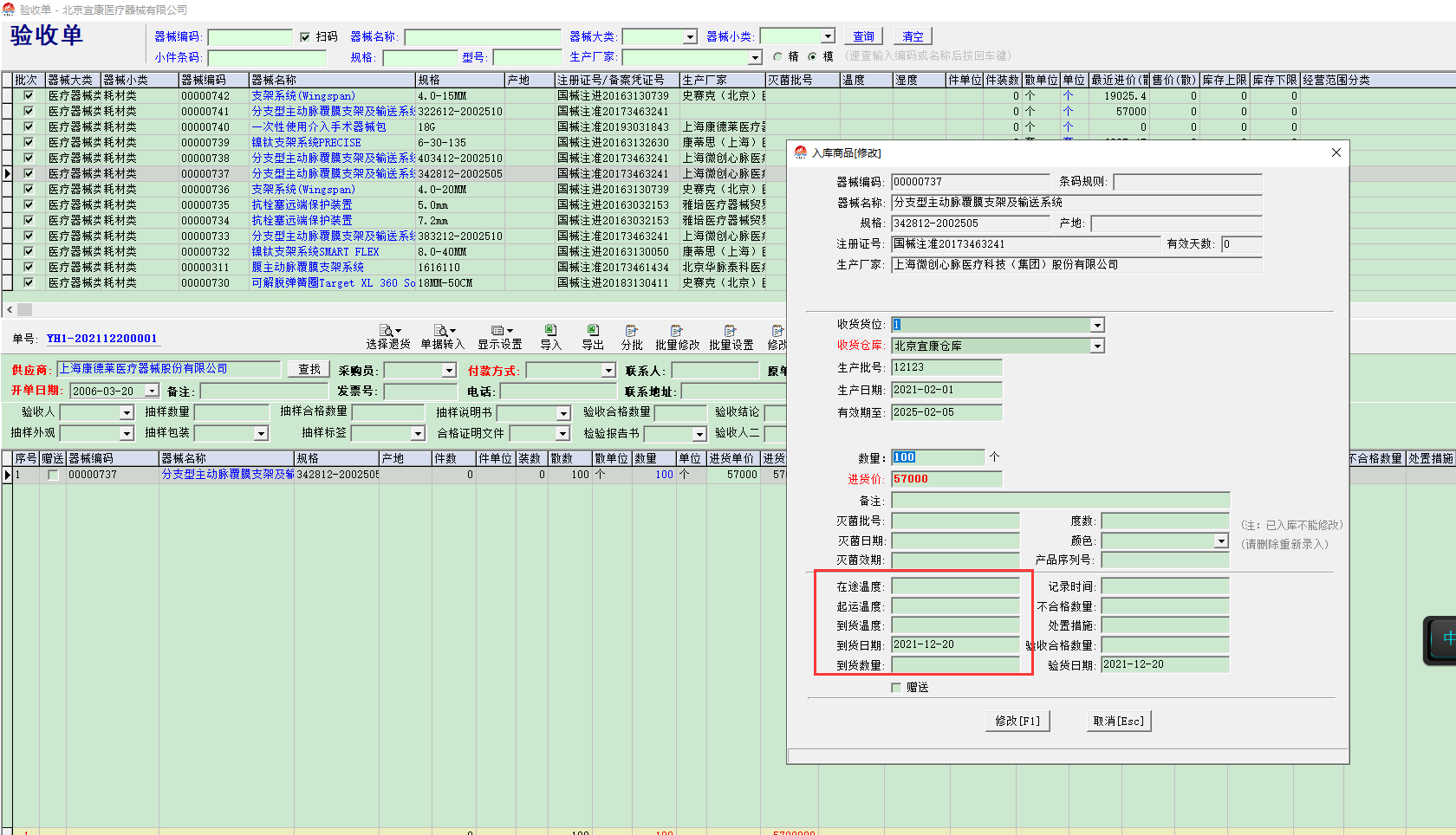Open 显示设置 display settings
Viewport: 1456px width, 835px height.
pyautogui.click(x=500, y=337)
